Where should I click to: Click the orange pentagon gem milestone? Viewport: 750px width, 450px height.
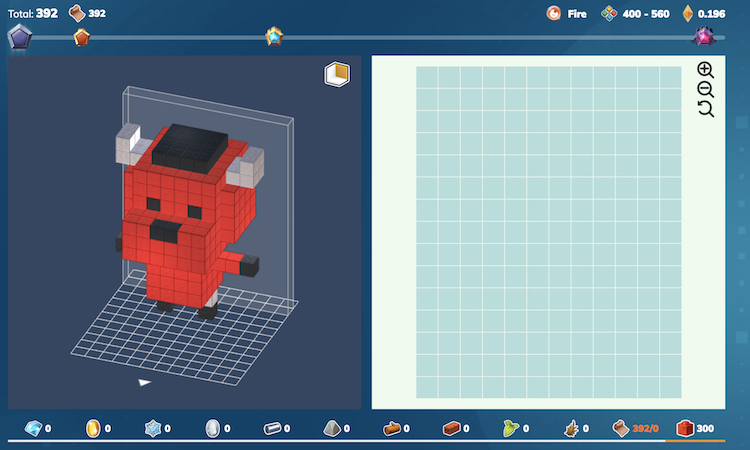(82, 37)
